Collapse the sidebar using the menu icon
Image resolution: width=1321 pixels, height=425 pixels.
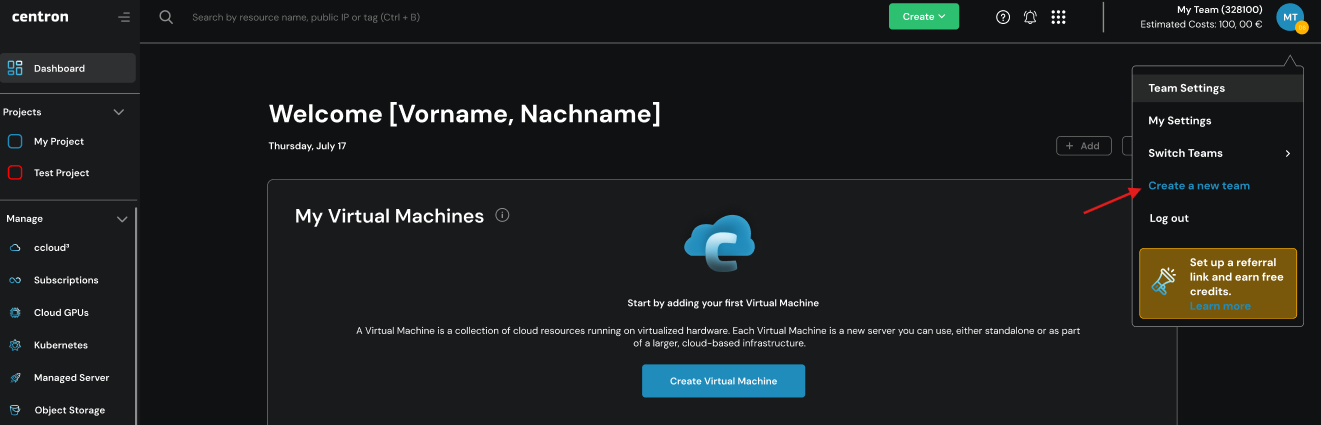[x=123, y=17]
